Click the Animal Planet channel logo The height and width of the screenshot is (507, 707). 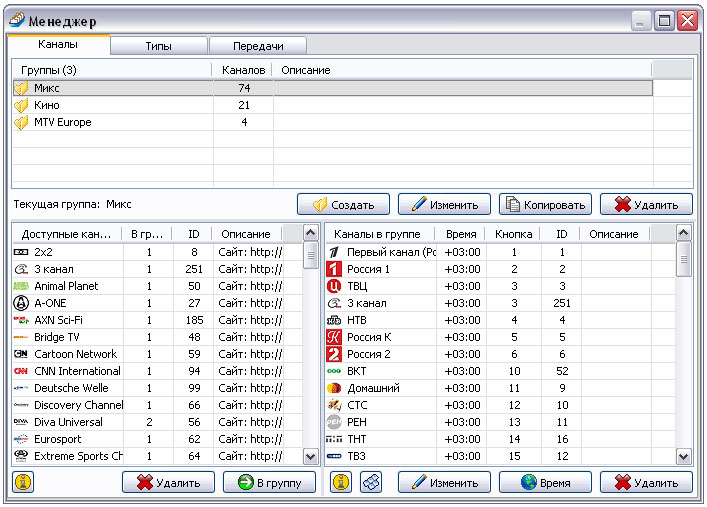[x=21, y=286]
